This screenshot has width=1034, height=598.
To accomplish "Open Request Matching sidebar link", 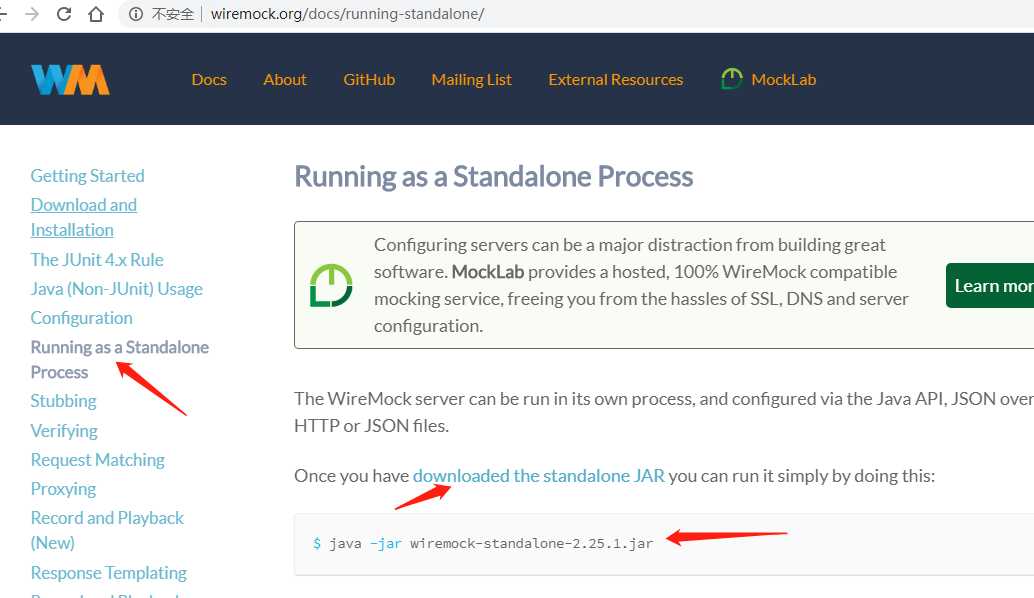I will click(98, 460).
